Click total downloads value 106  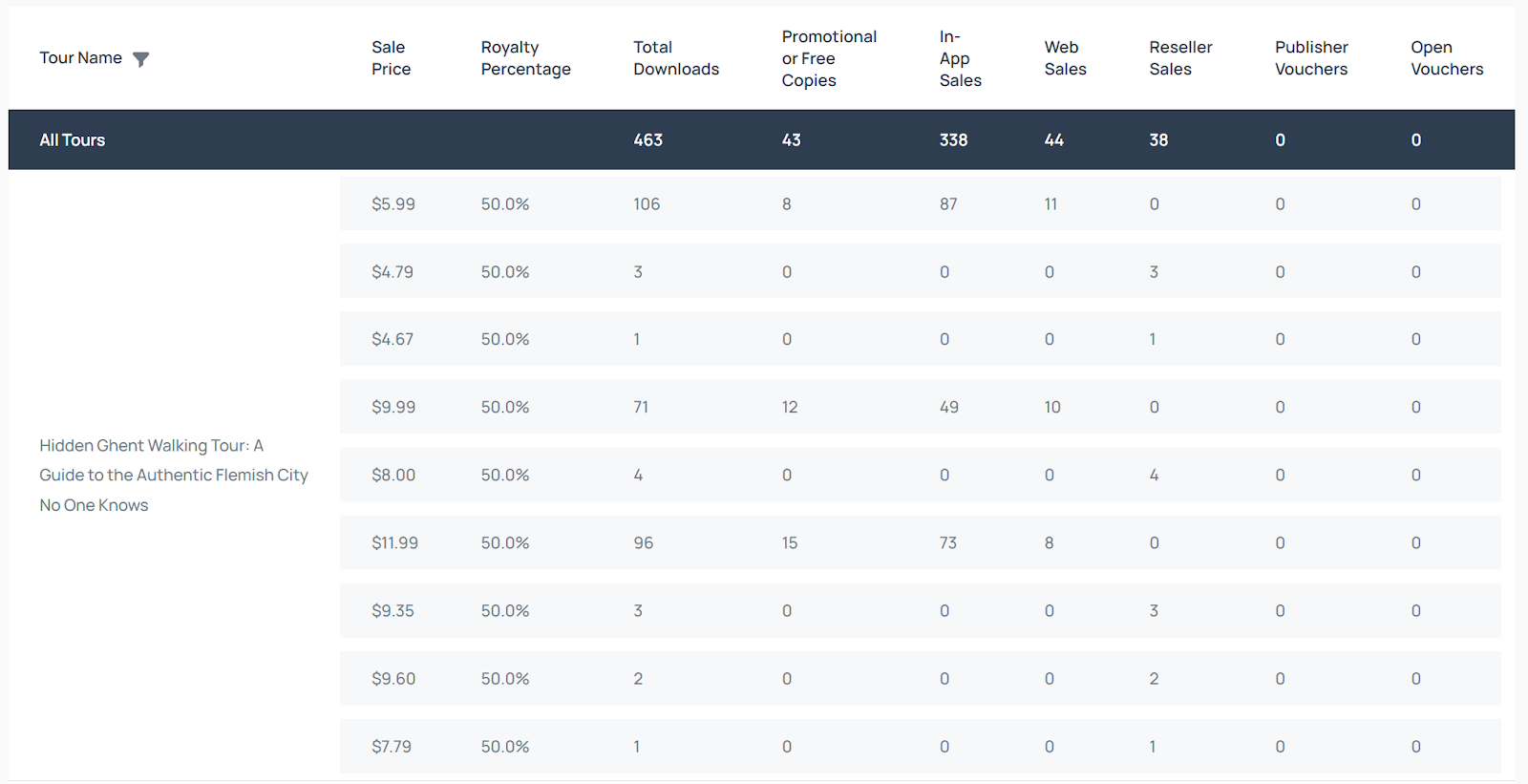point(647,204)
